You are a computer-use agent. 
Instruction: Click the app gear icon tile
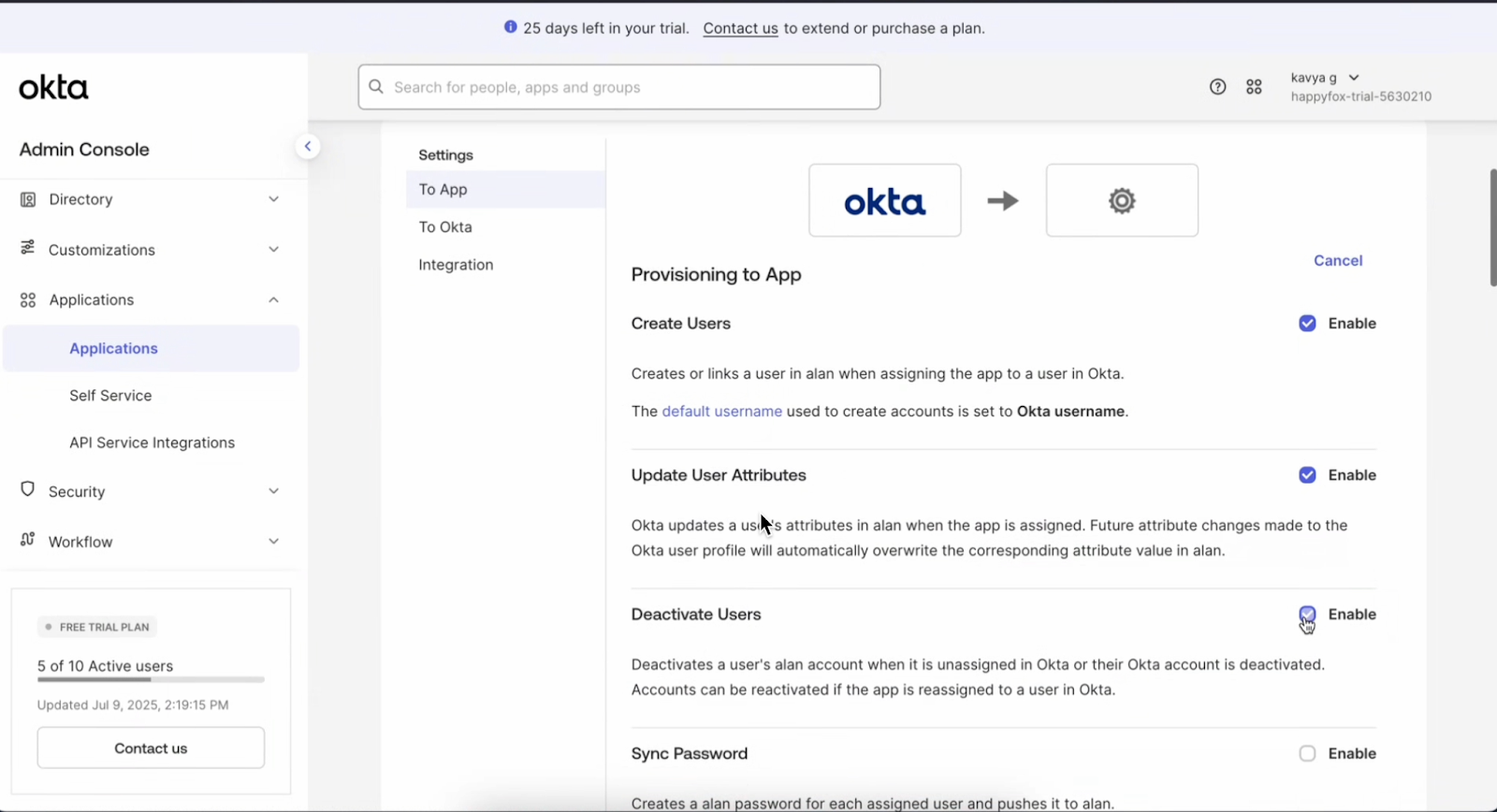1121,200
